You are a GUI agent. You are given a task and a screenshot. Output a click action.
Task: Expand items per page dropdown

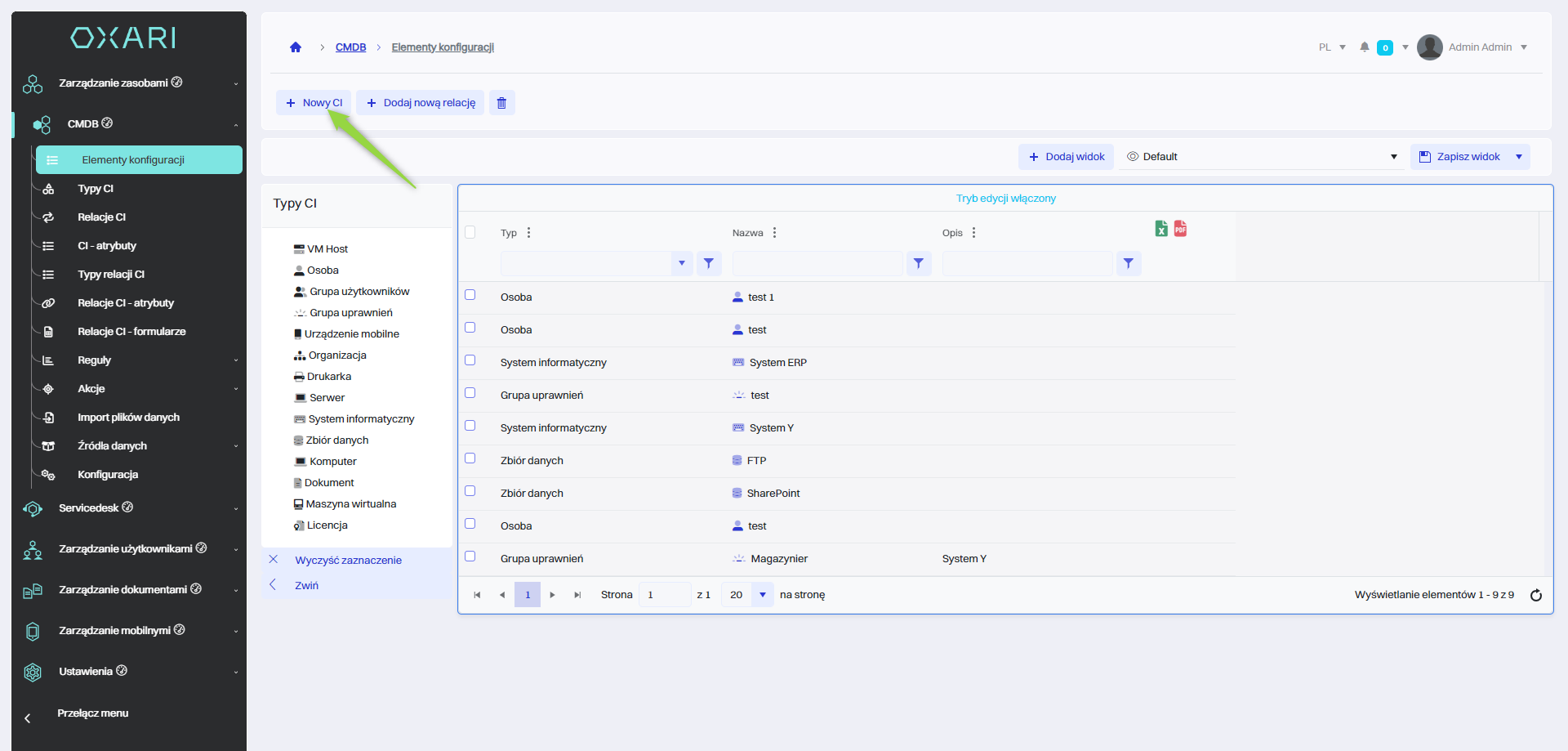pos(762,595)
